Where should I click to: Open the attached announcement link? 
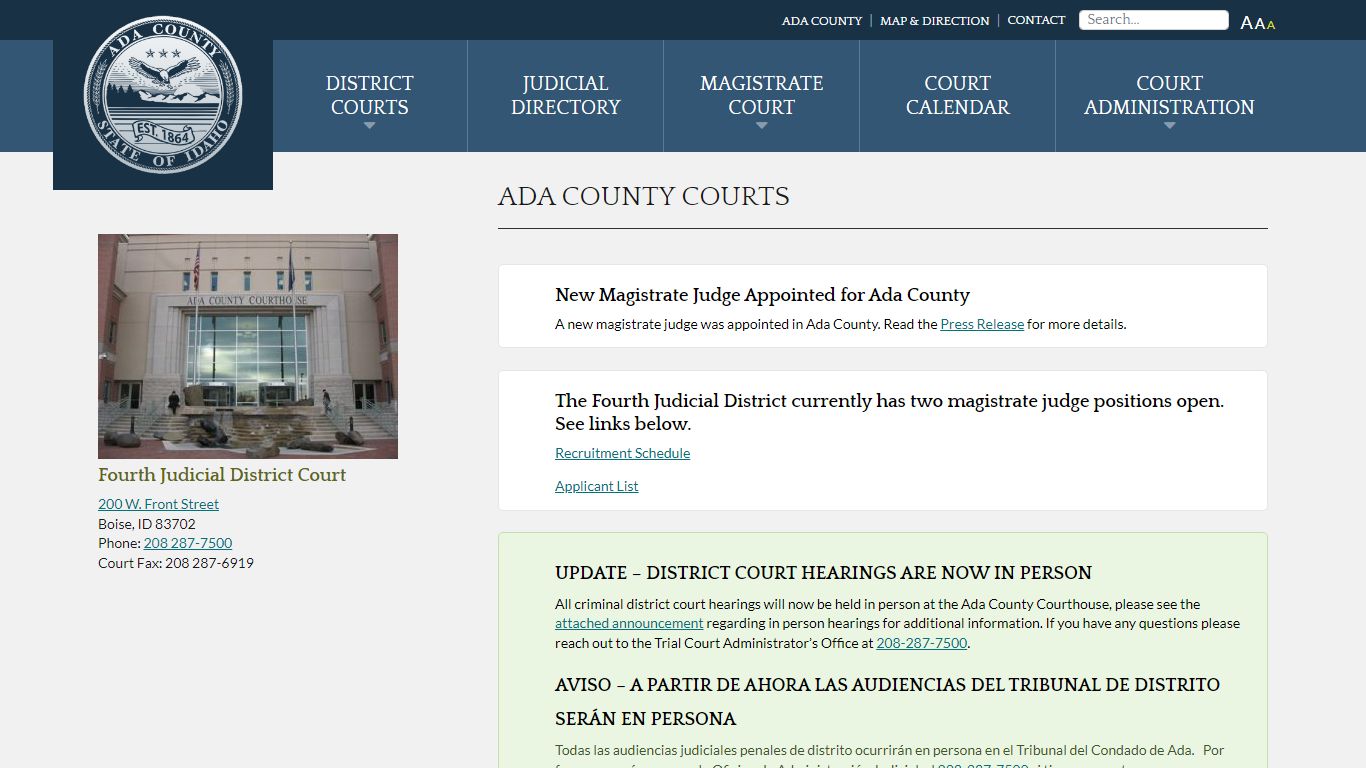[x=629, y=623]
